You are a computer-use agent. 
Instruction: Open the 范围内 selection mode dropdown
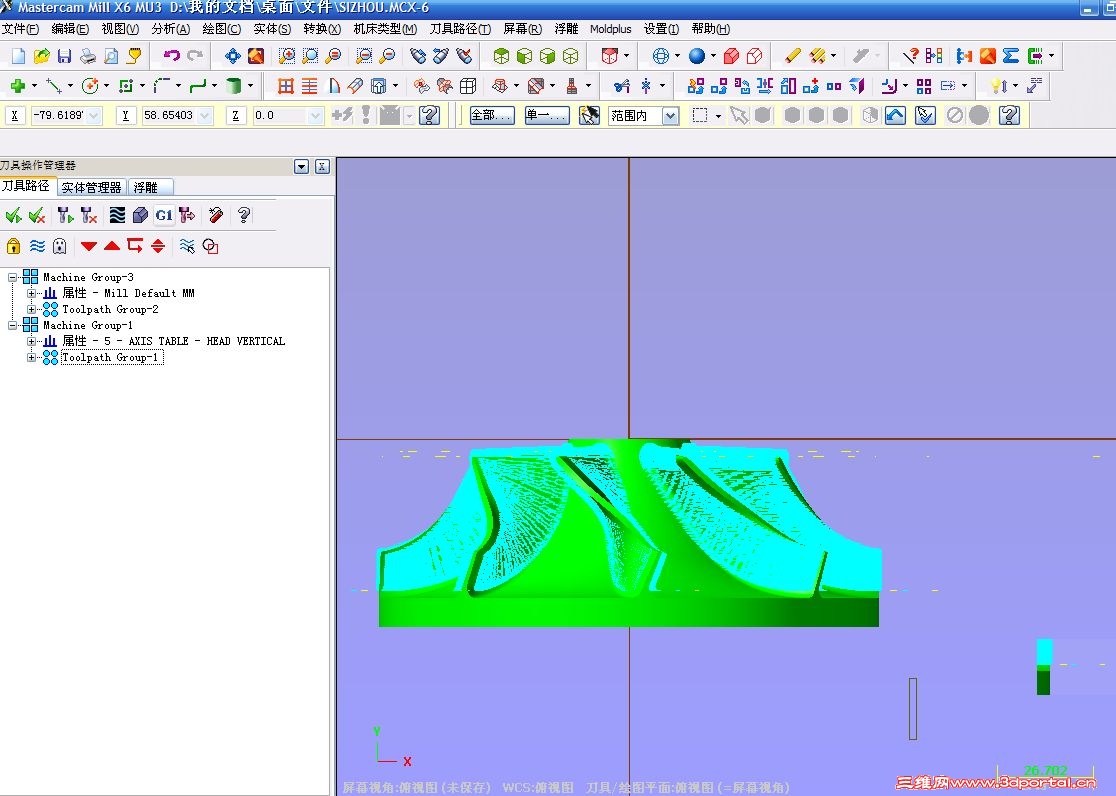point(670,115)
